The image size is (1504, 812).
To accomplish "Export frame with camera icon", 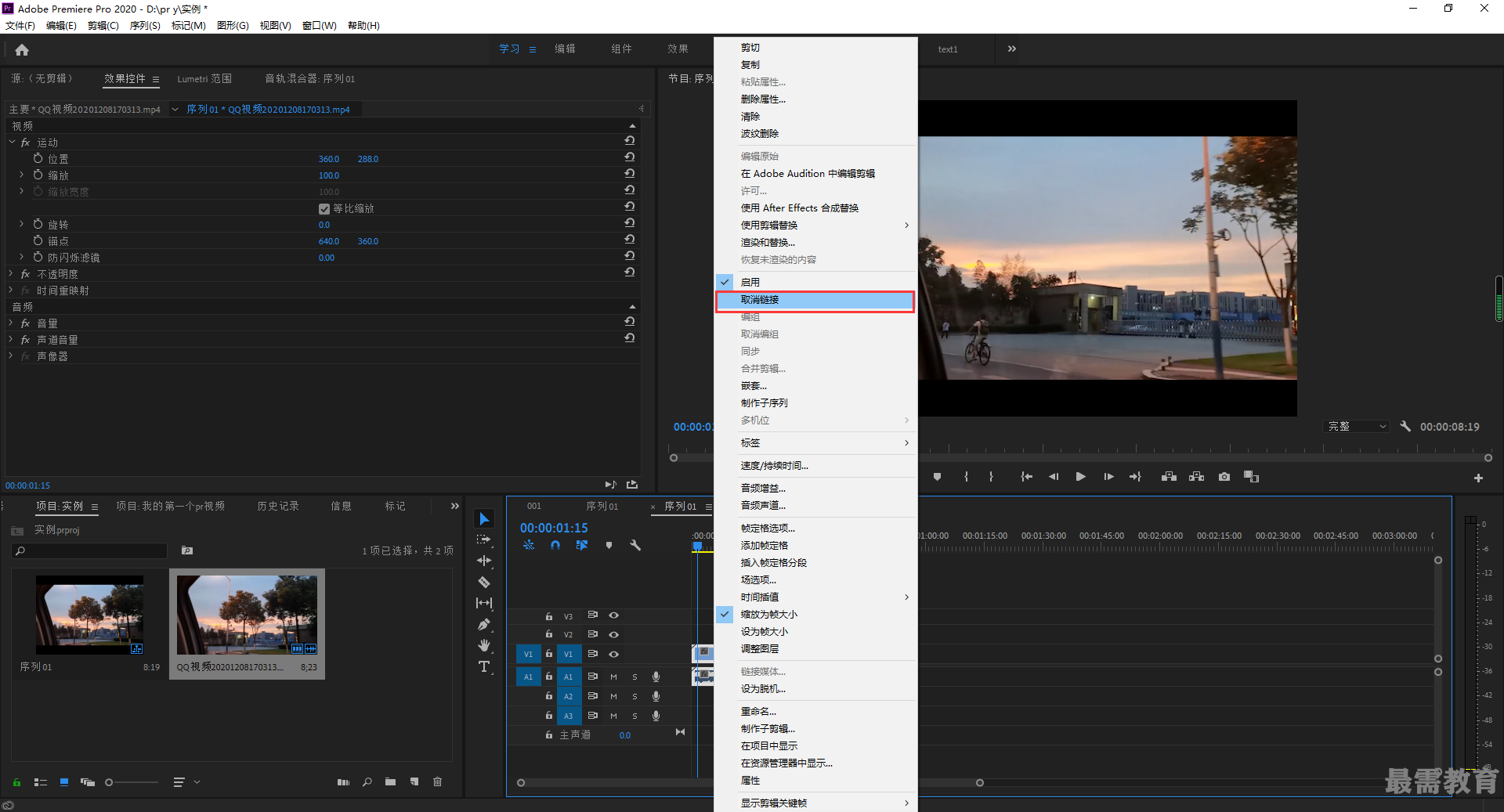I will click(1224, 477).
